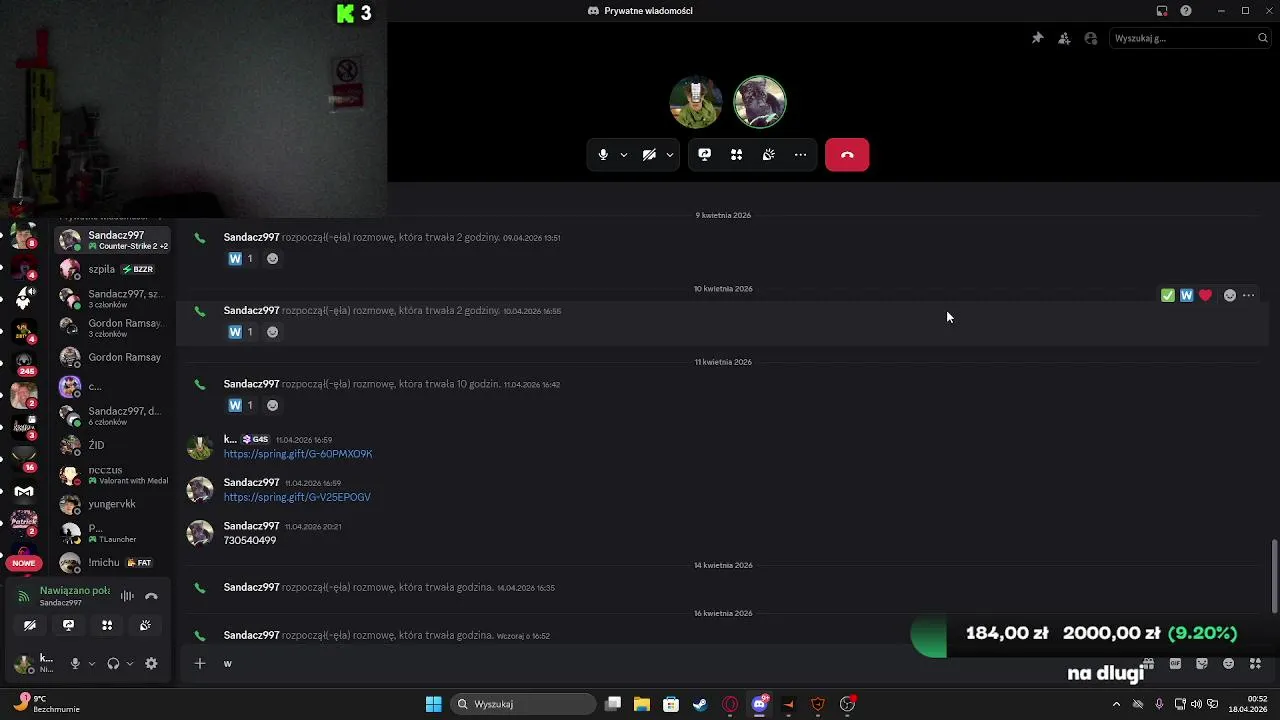The height and width of the screenshot is (720, 1280).
Task: Add reaction to 9 April call message
Action: [272, 259]
